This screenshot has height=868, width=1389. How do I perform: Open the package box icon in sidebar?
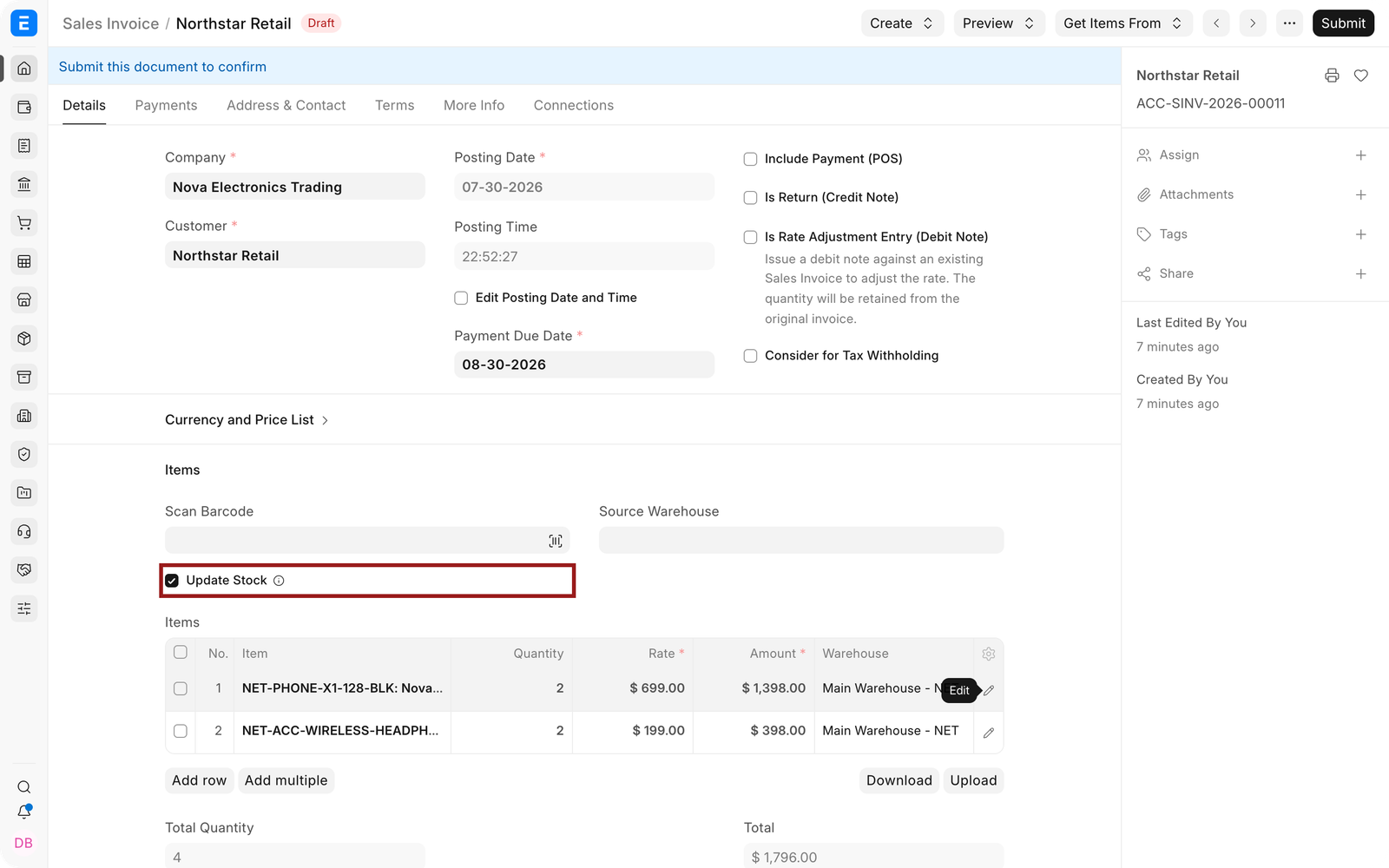pos(24,339)
